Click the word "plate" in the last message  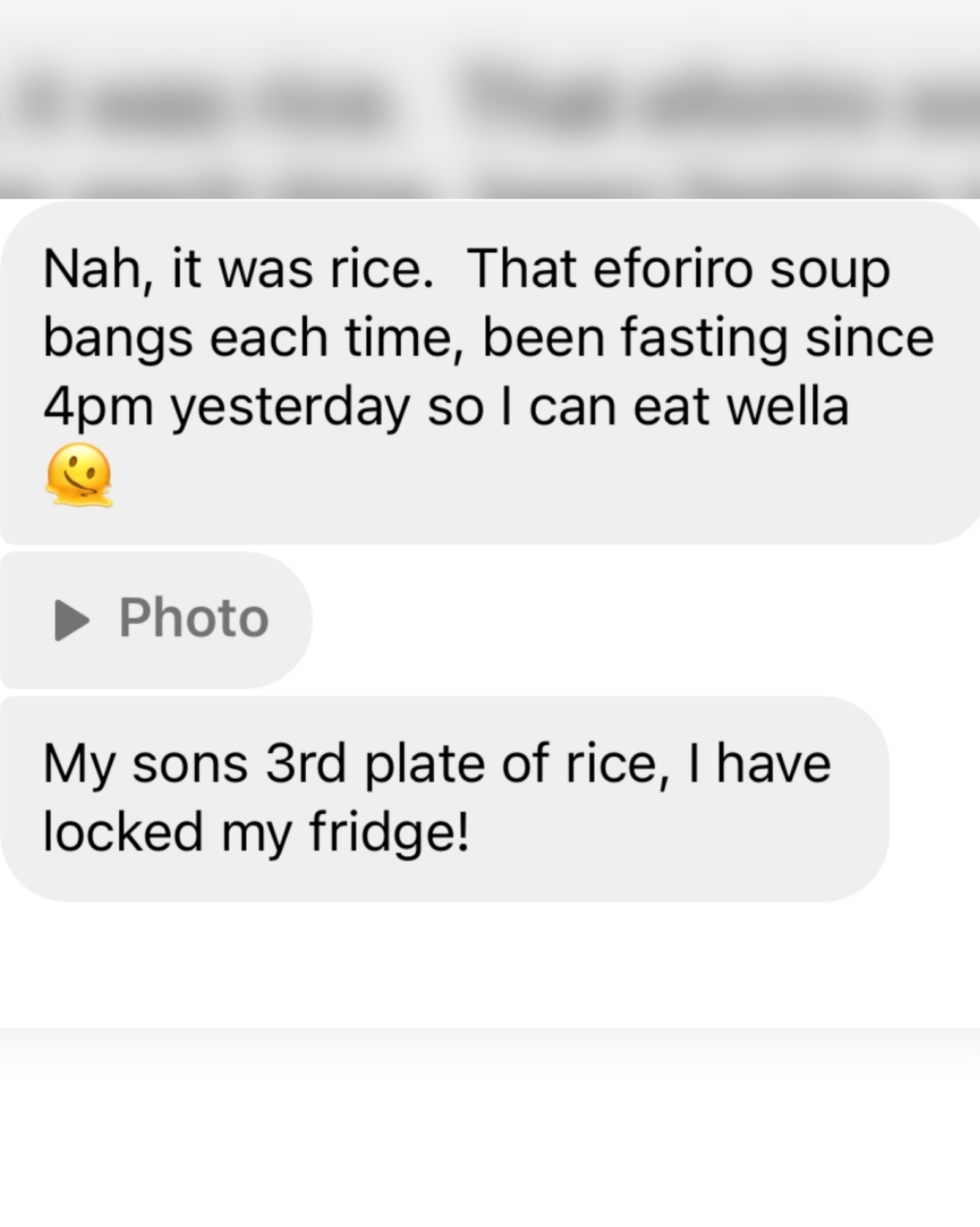click(x=425, y=765)
